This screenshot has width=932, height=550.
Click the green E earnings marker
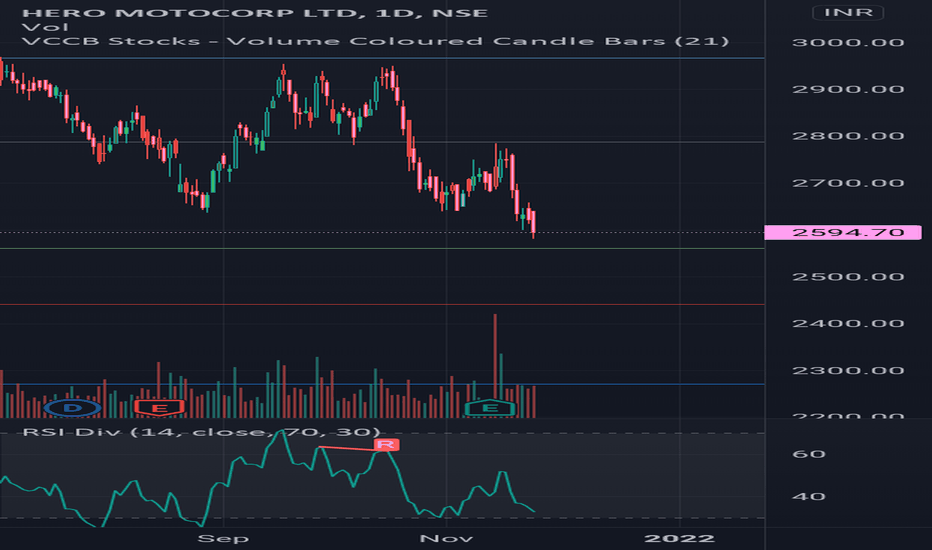tap(490, 408)
